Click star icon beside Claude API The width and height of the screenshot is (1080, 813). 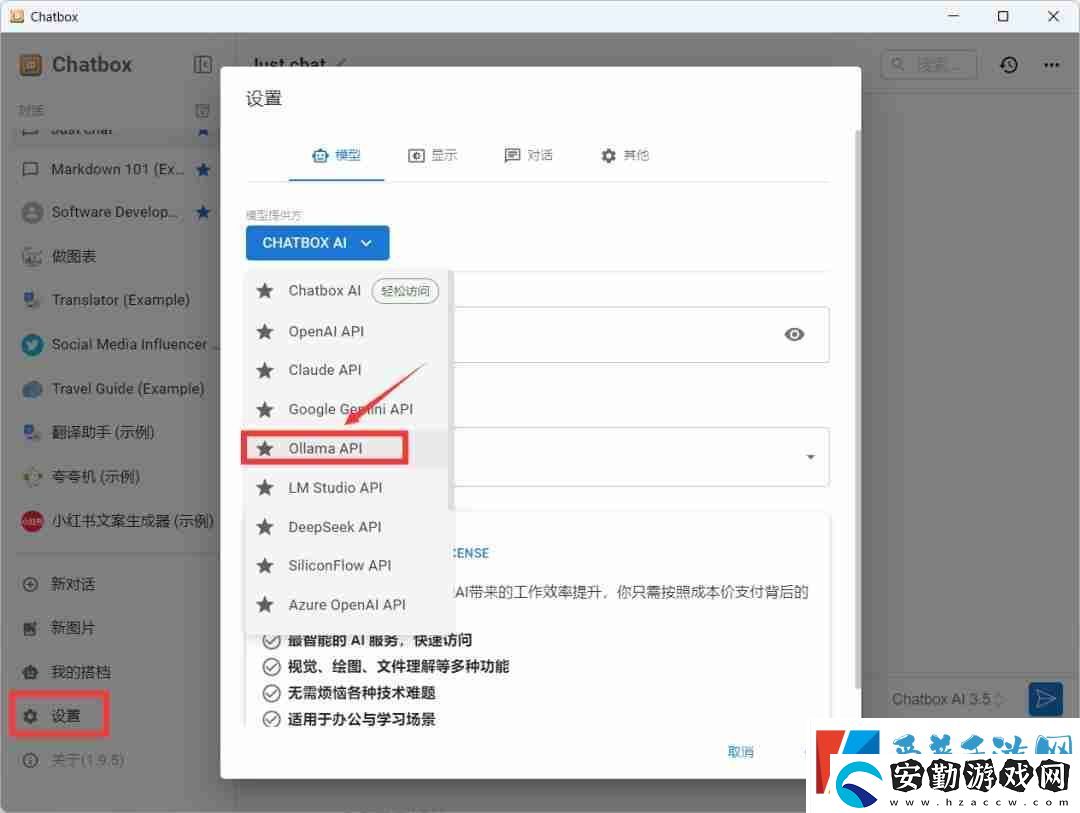click(x=264, y=370)
